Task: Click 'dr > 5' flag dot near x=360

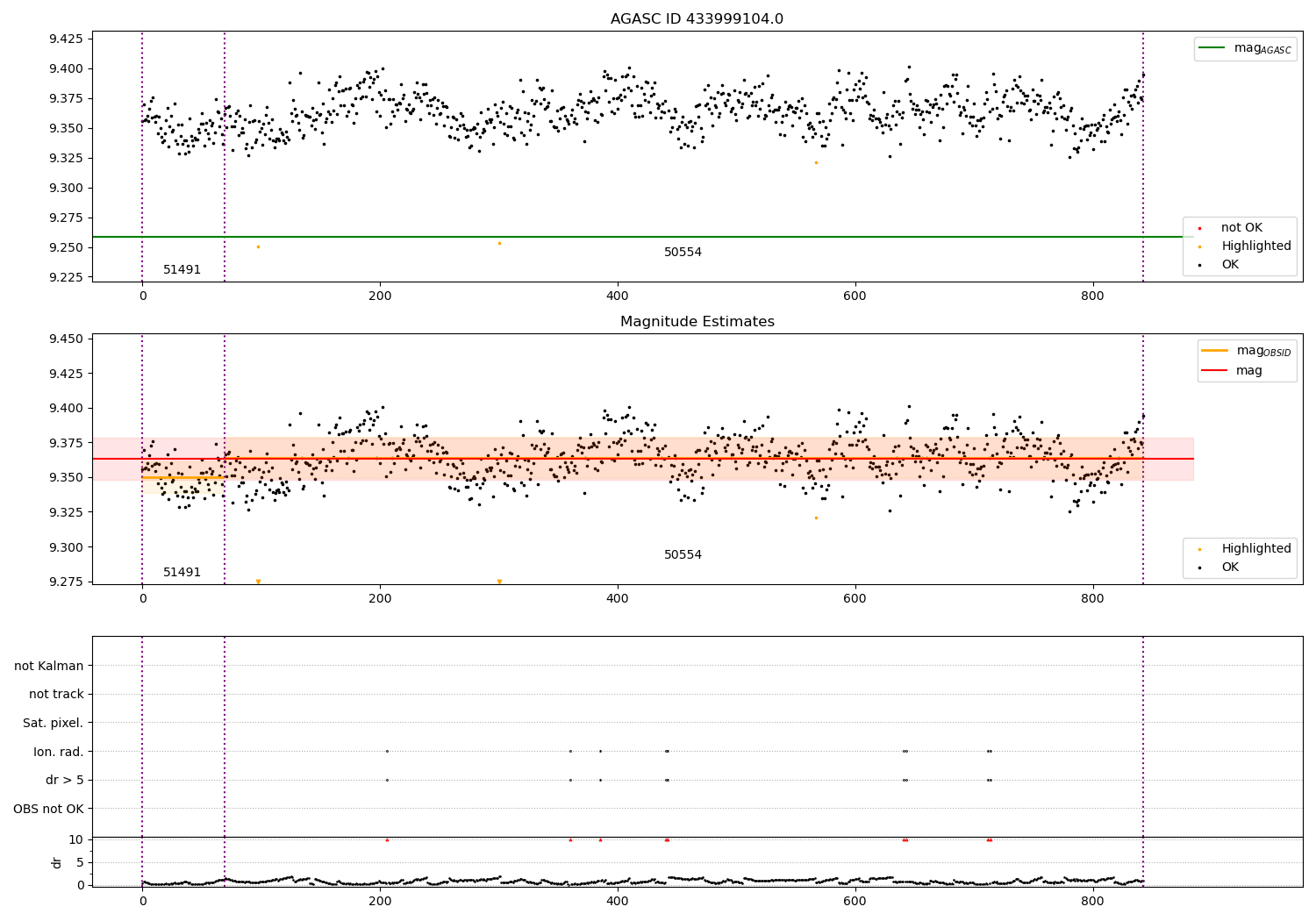Action: [570, 780]
